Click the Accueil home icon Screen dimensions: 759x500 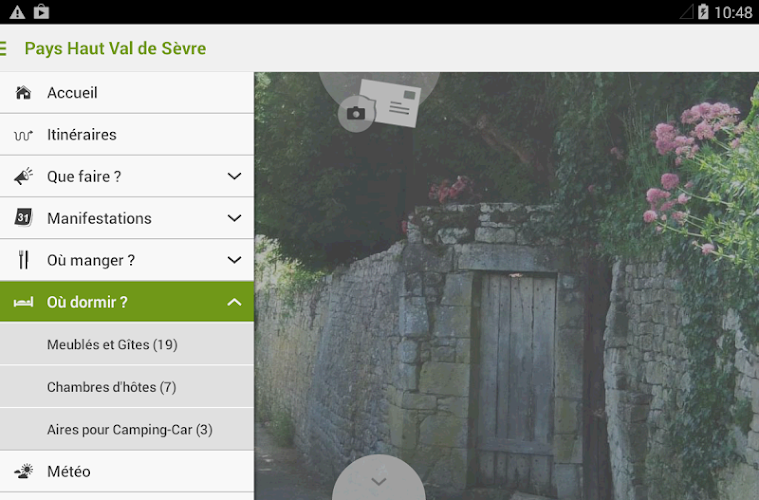pos(23,92)
